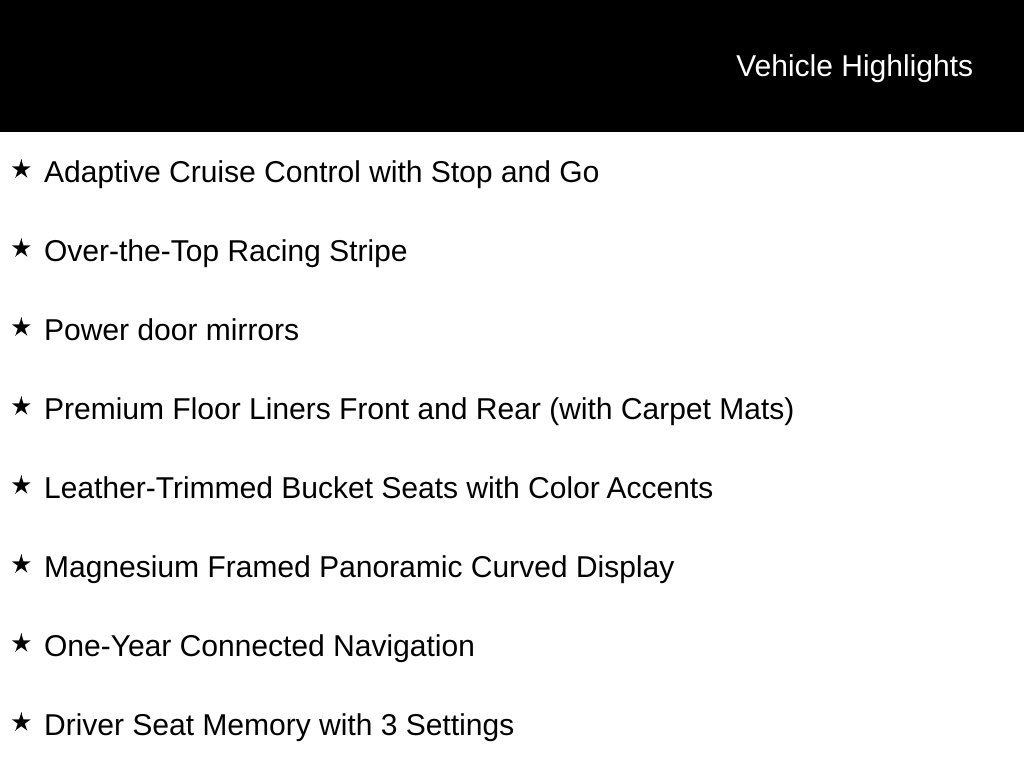Click the Over-the-Top Racing Stripe text
This screenshot has height=768, width=1024.
click(x=225, y=252)
